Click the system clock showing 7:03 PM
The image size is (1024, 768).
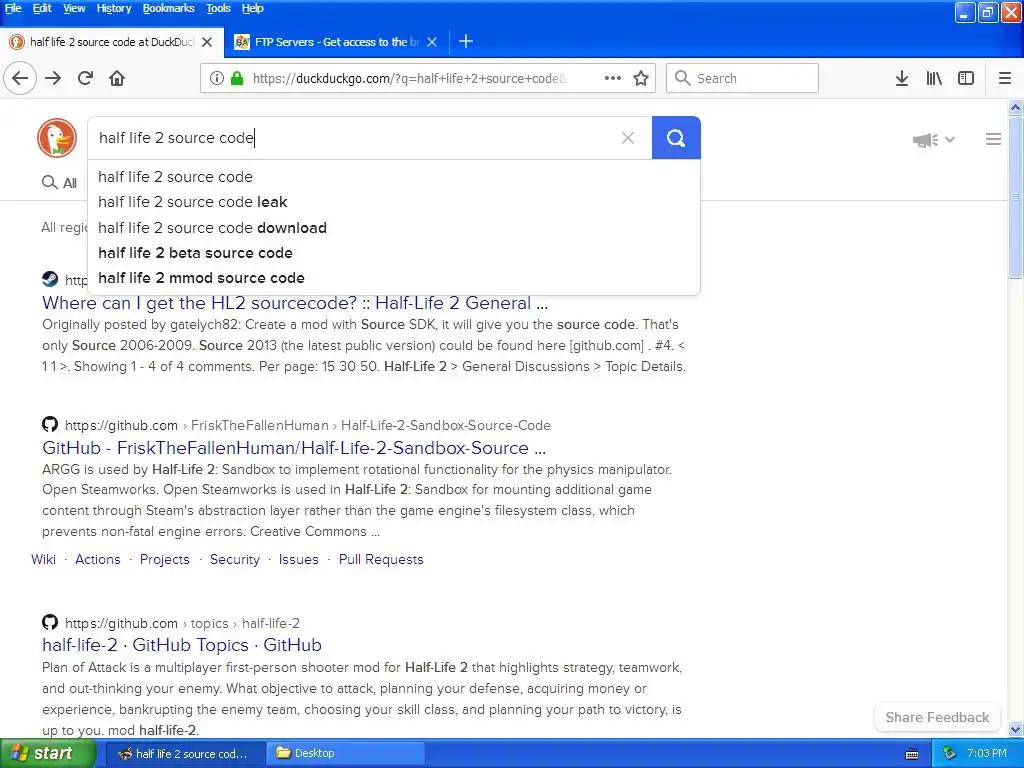[x=987, y=754]
